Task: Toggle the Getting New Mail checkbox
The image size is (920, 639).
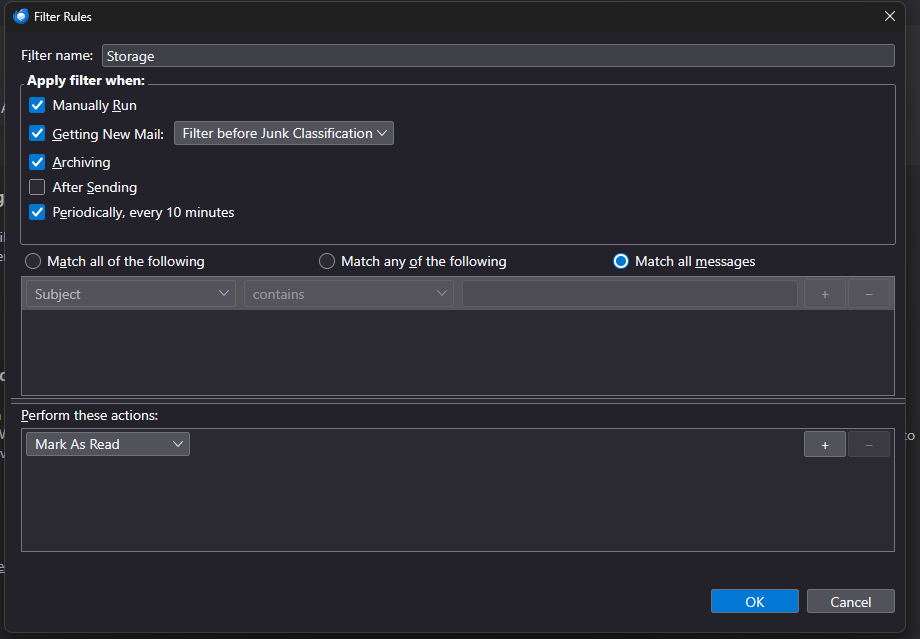Action: (x=37, y=133)
